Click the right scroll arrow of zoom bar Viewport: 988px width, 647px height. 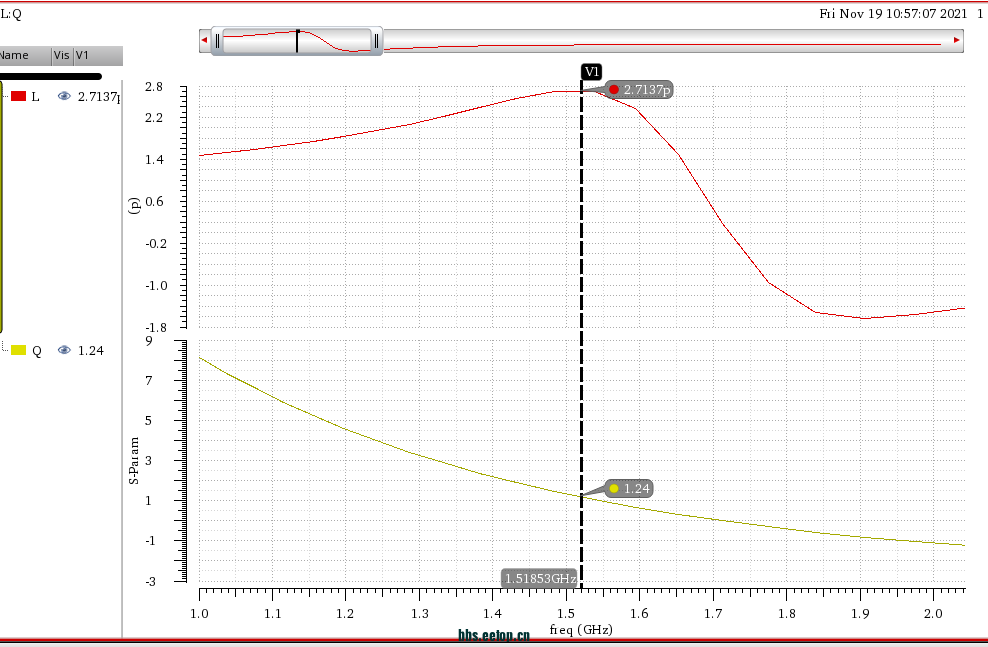(956, 40)
